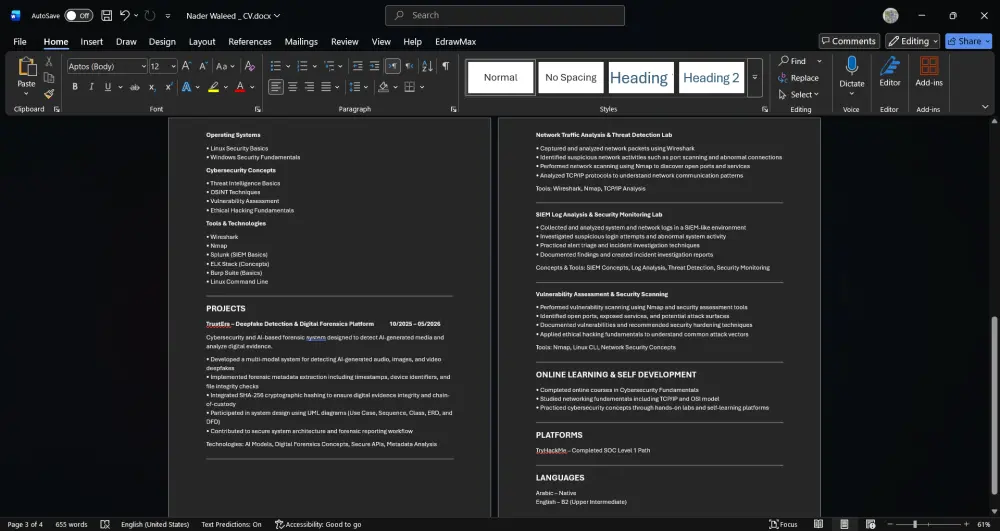Click zoom in plus button
This screenshot has width=1000, height=531.
(966, 524)
